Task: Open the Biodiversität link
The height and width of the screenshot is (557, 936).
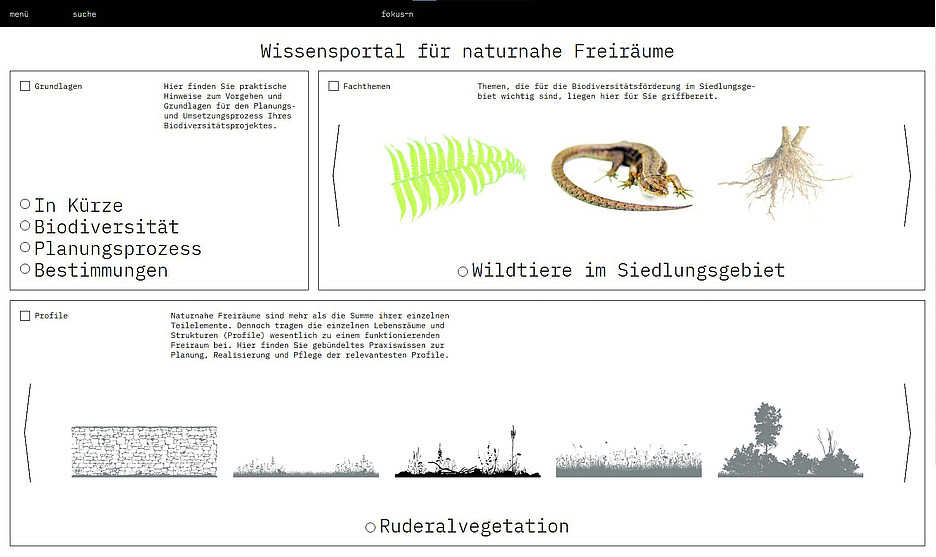Action: pos(106,227)
